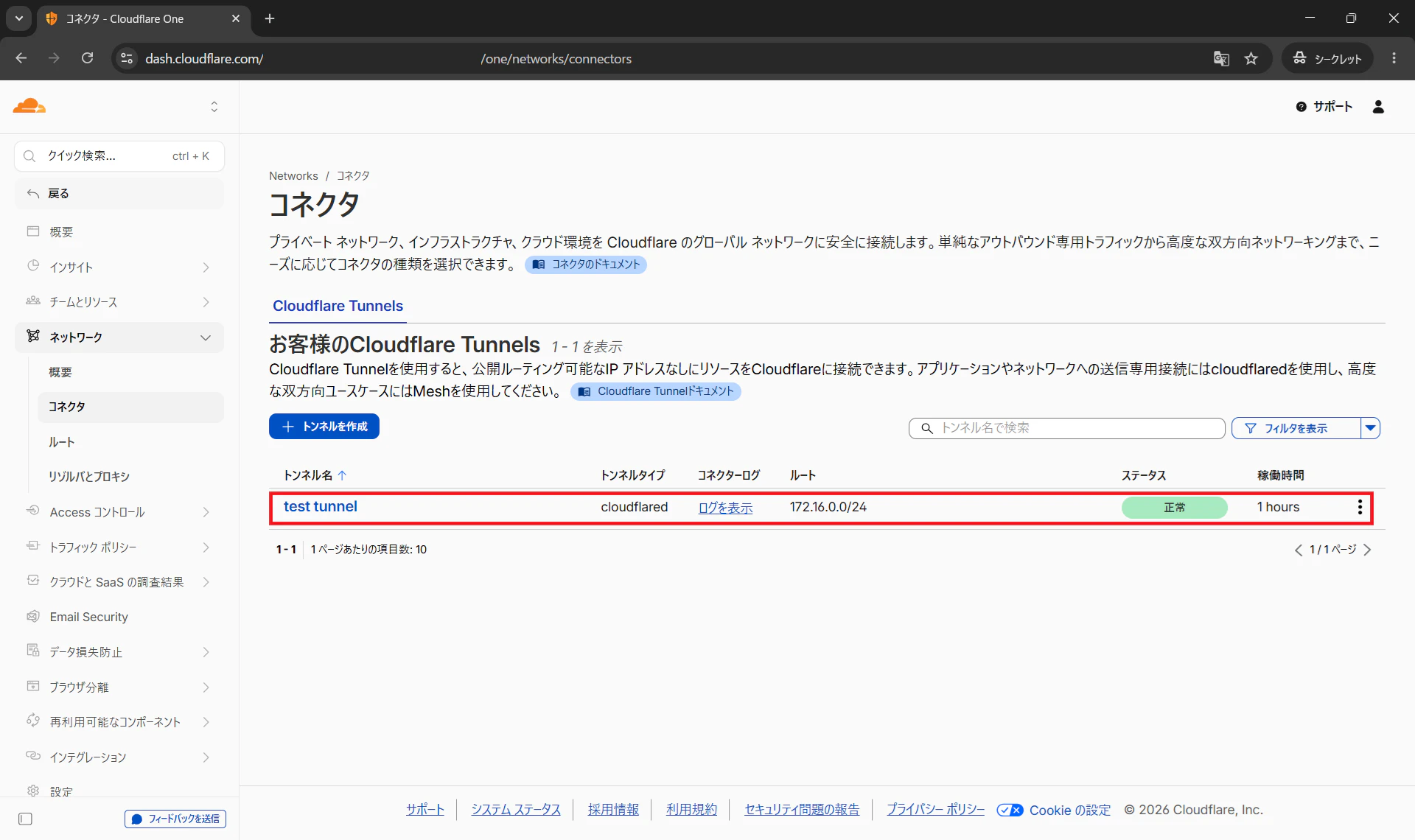Click the インテグレーション icon

coord(33,756)
